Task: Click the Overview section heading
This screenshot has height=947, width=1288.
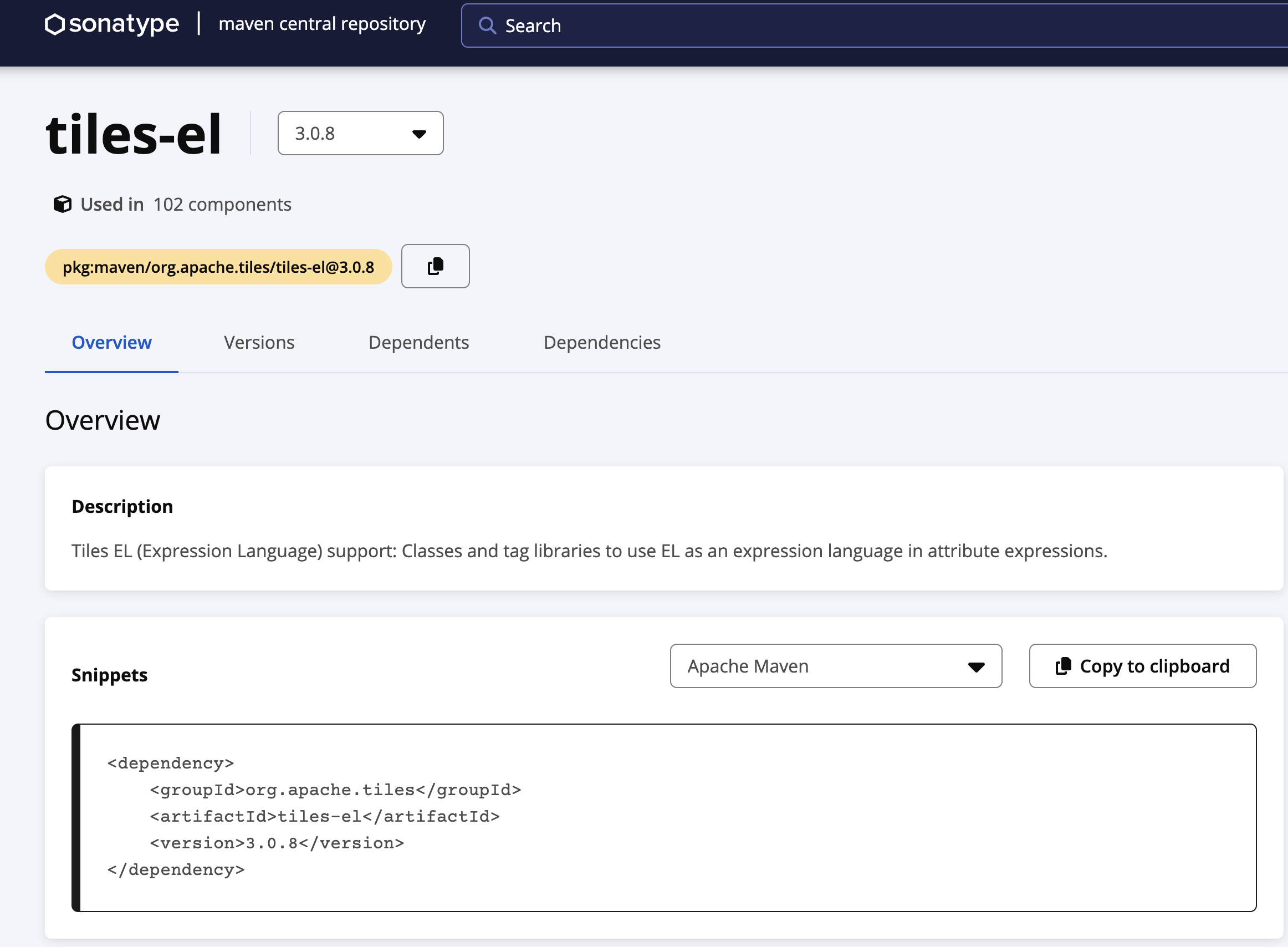Action: pos(103,420)
